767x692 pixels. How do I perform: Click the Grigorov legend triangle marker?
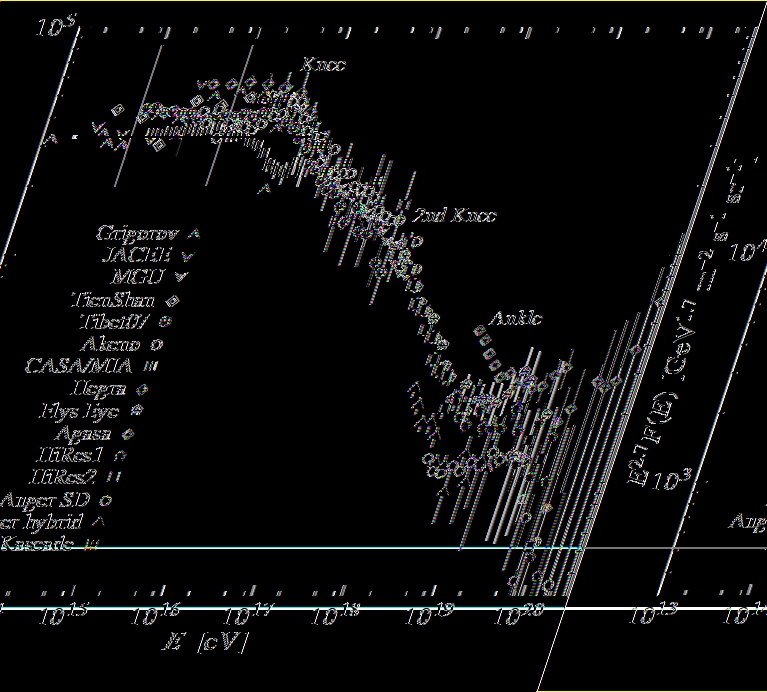pos(194,234)
